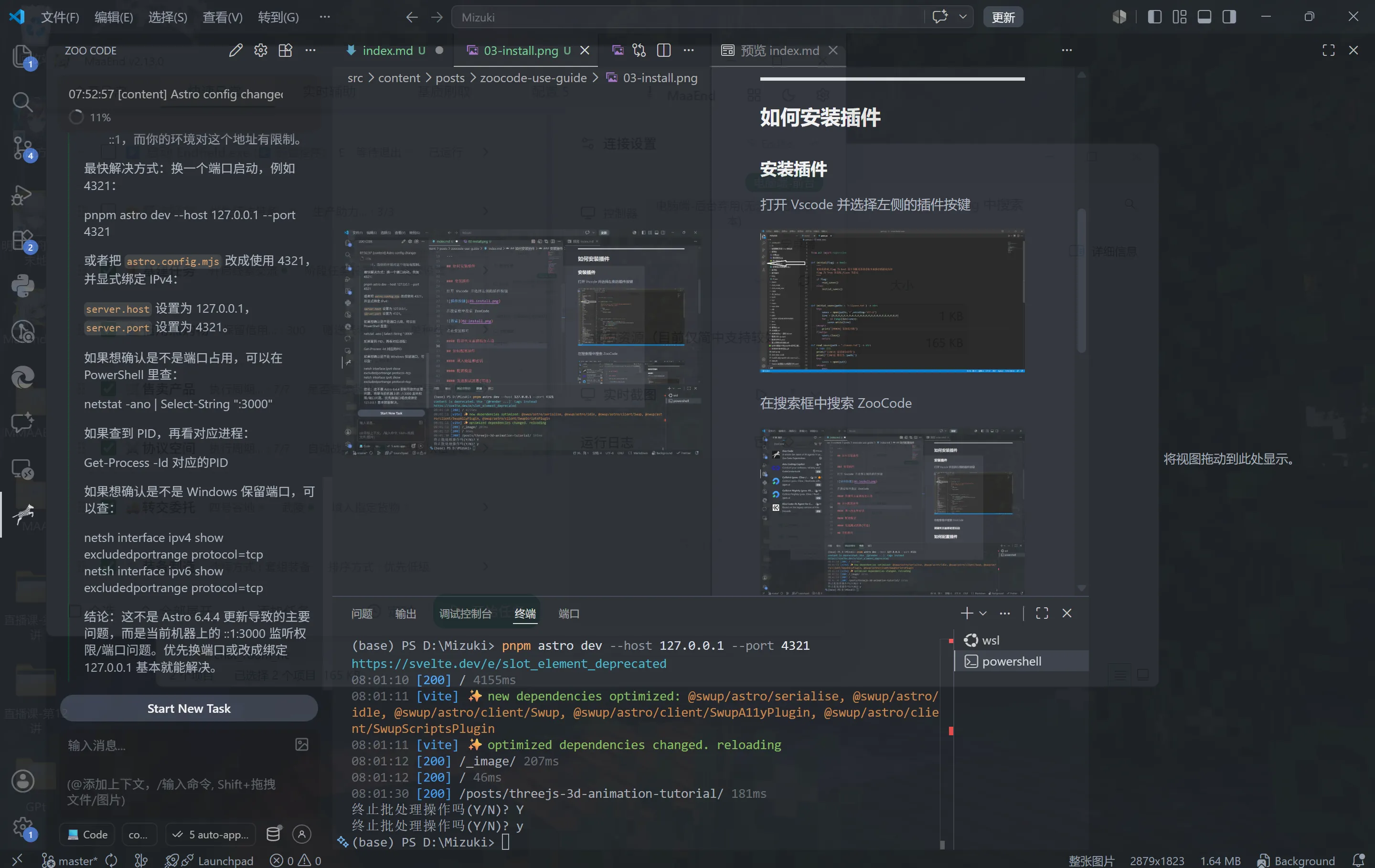1375x868 pixels.
Task: Expand the zoocode-use-guide breadcrumb
Action: tap(533, 78)
